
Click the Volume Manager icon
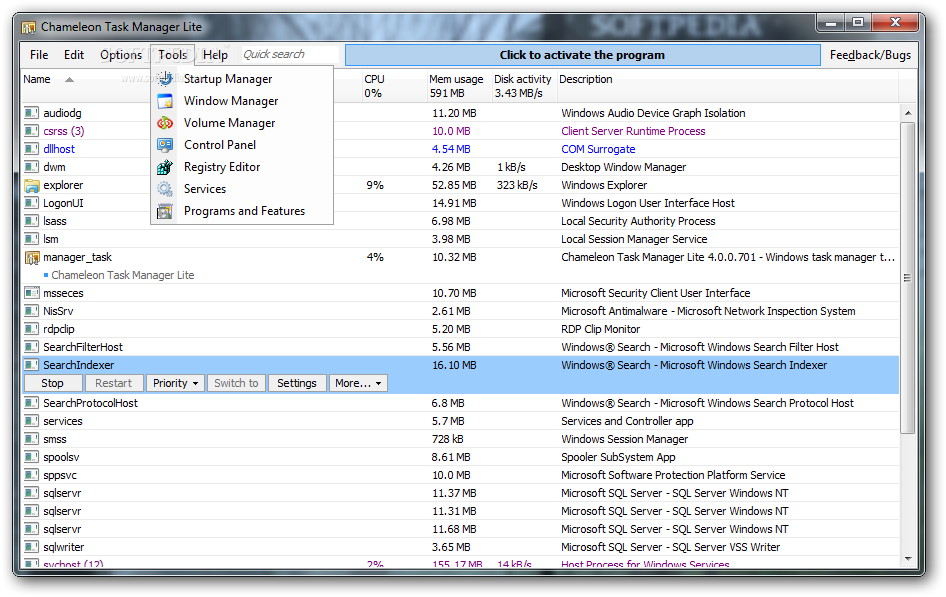(165, 123)
